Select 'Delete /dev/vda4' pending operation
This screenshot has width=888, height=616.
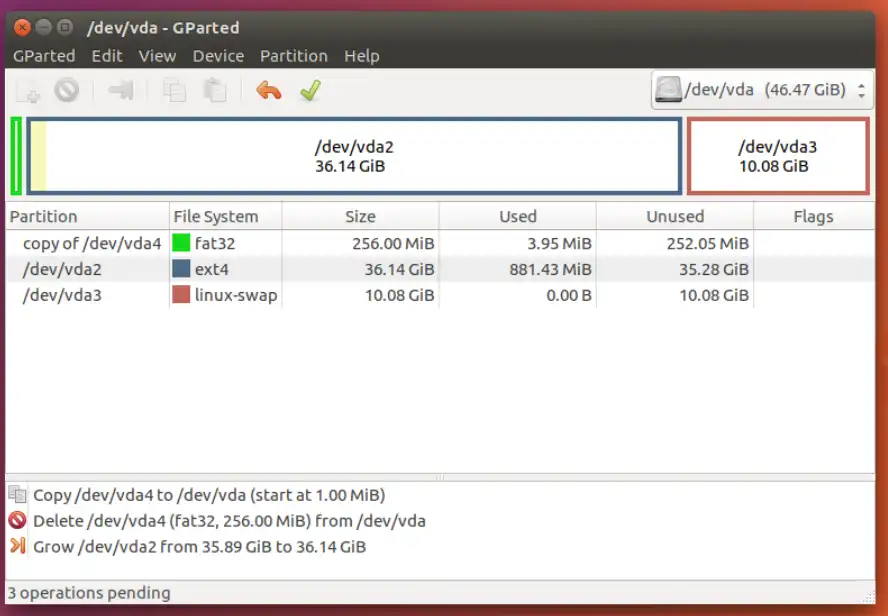[440, 520]
